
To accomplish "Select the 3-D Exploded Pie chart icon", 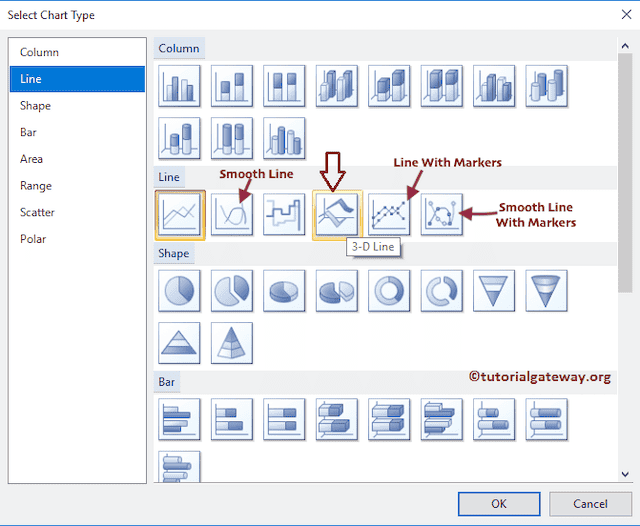I will [337, 291].
